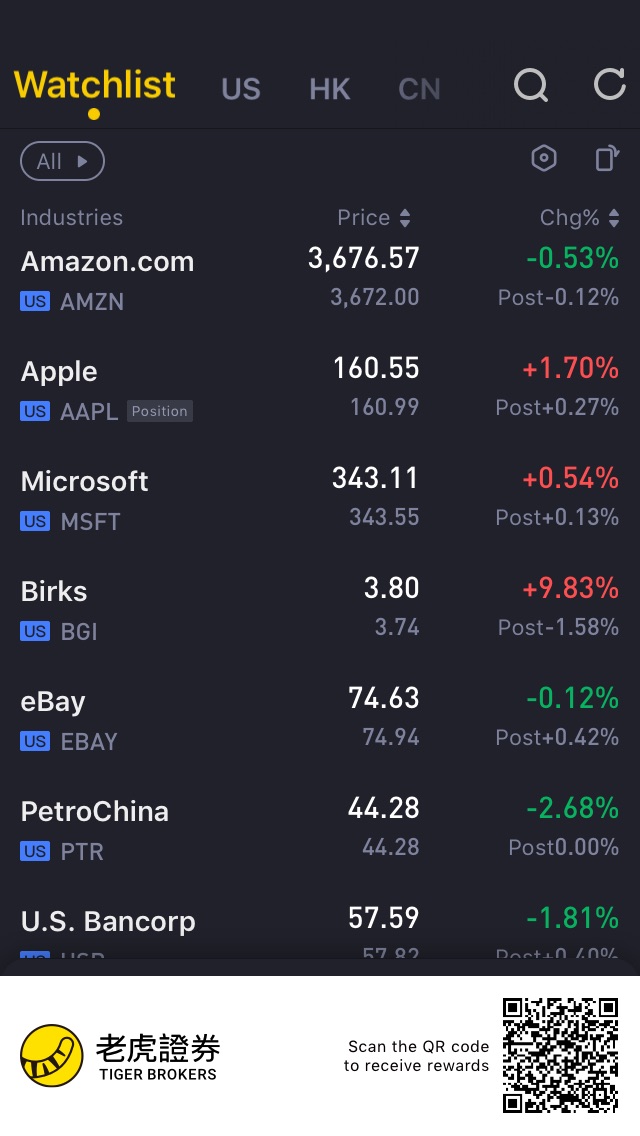Expand the Microsoft MSFT row
640x1136 pixels.
[x=320, y=499]
